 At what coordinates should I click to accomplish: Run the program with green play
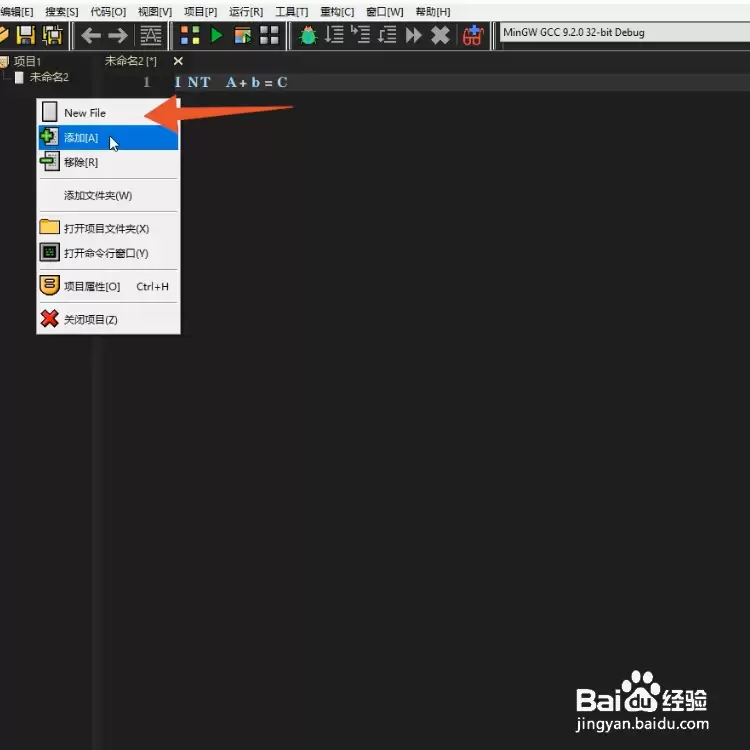pyautogui.click(x=217, y=35)
